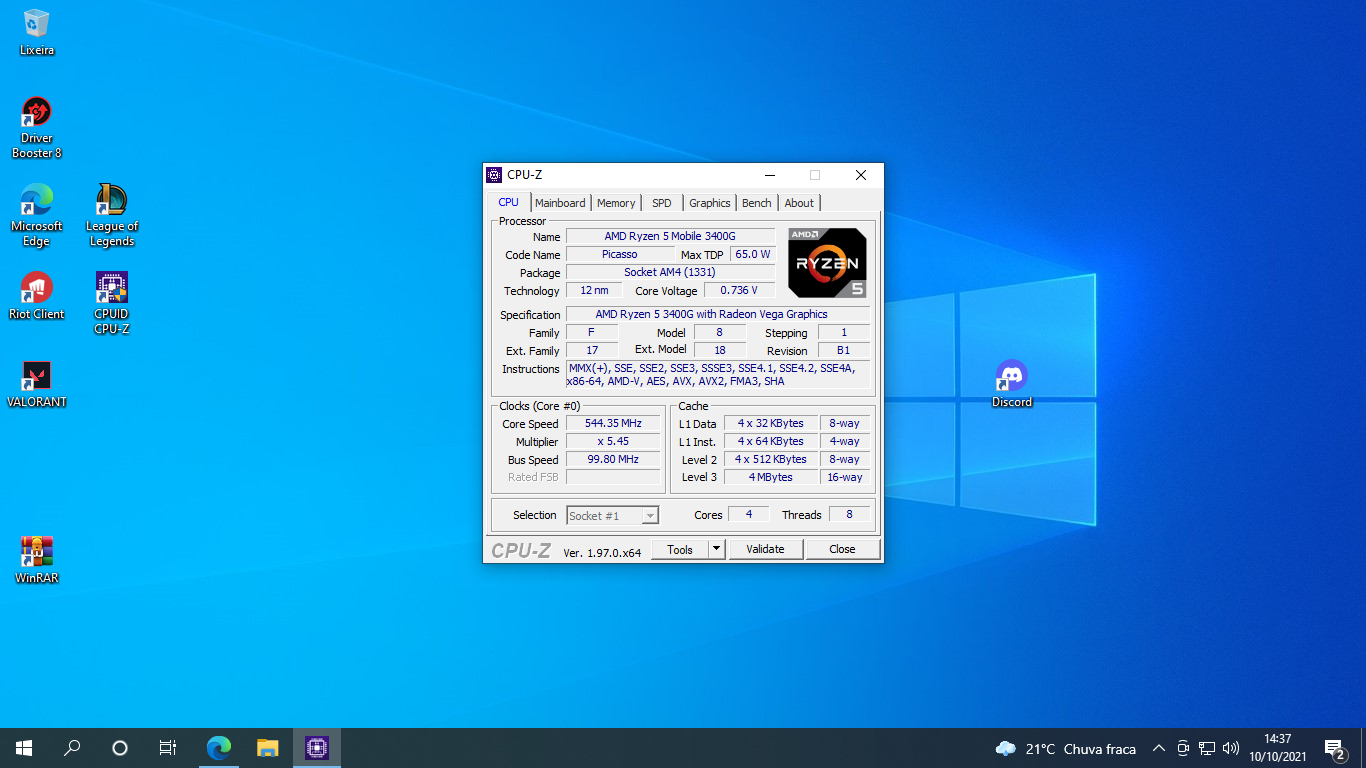Click the Threads count value 8
Screen dimensions: 1366x768
(849, 514)
